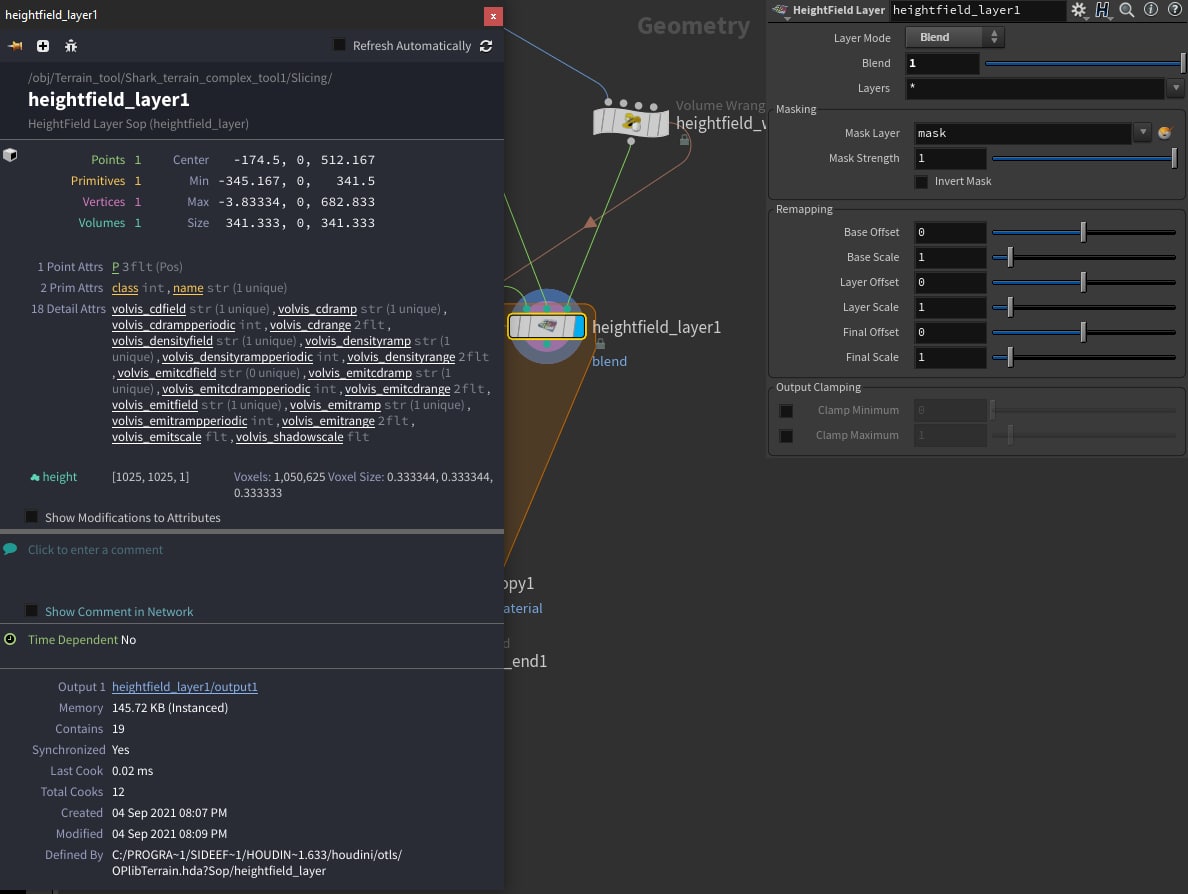Screen dimensions: 1188x894
Task: Click the 'height' volume name text
Action: pyautogui.click(x=60, y=477)
